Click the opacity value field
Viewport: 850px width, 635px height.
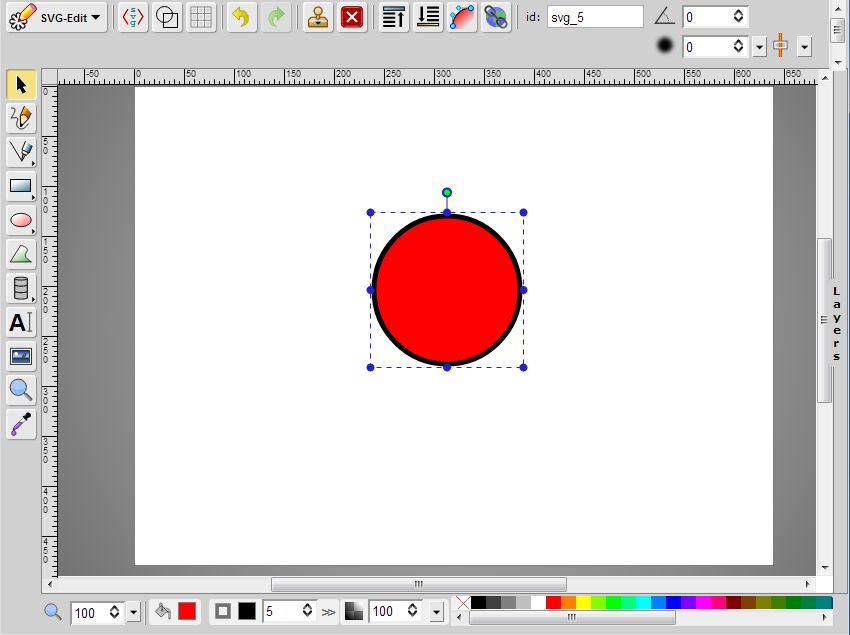click(388, 612)
